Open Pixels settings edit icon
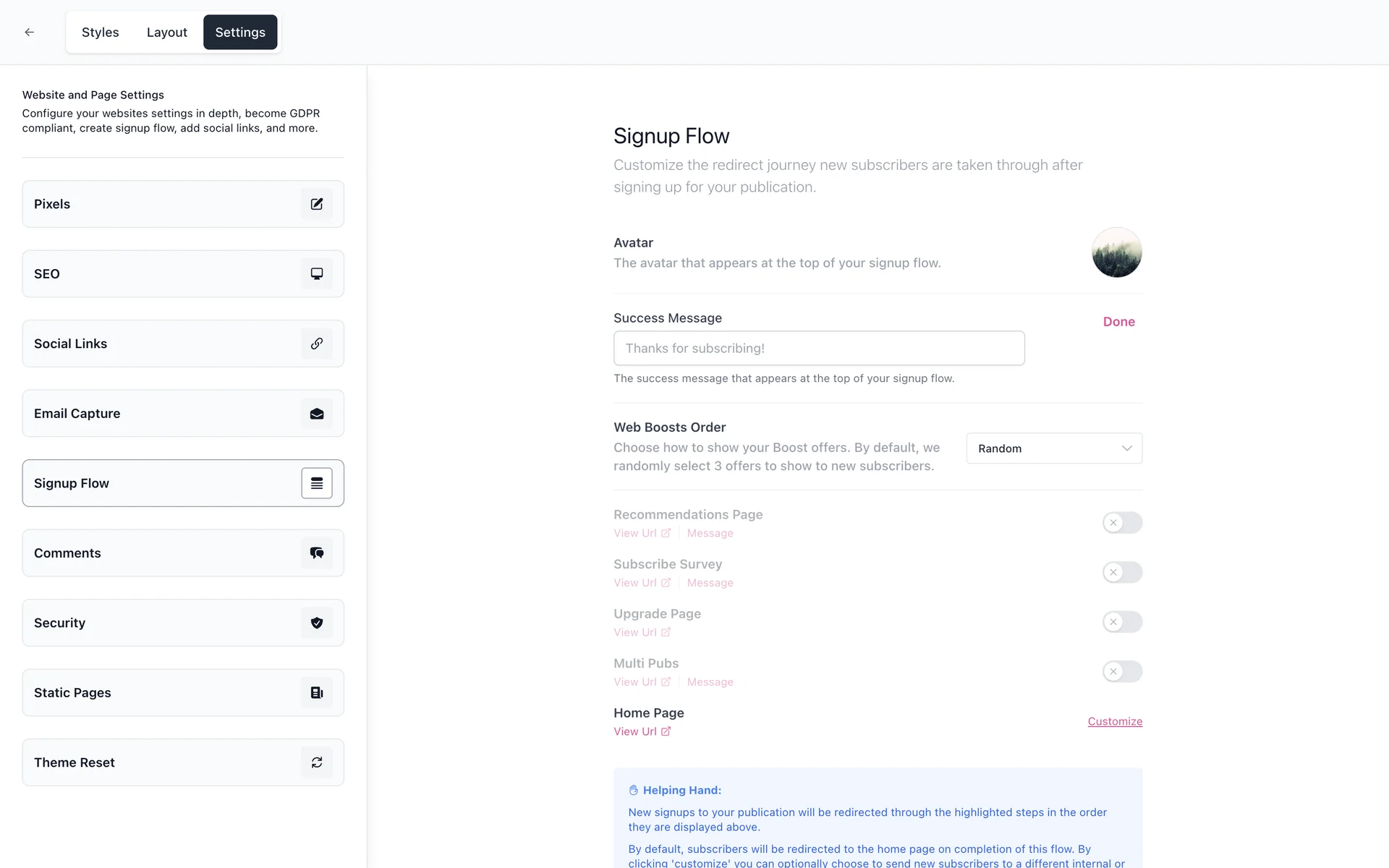This screenshot has width=1389, height=868. click(317, 204)
